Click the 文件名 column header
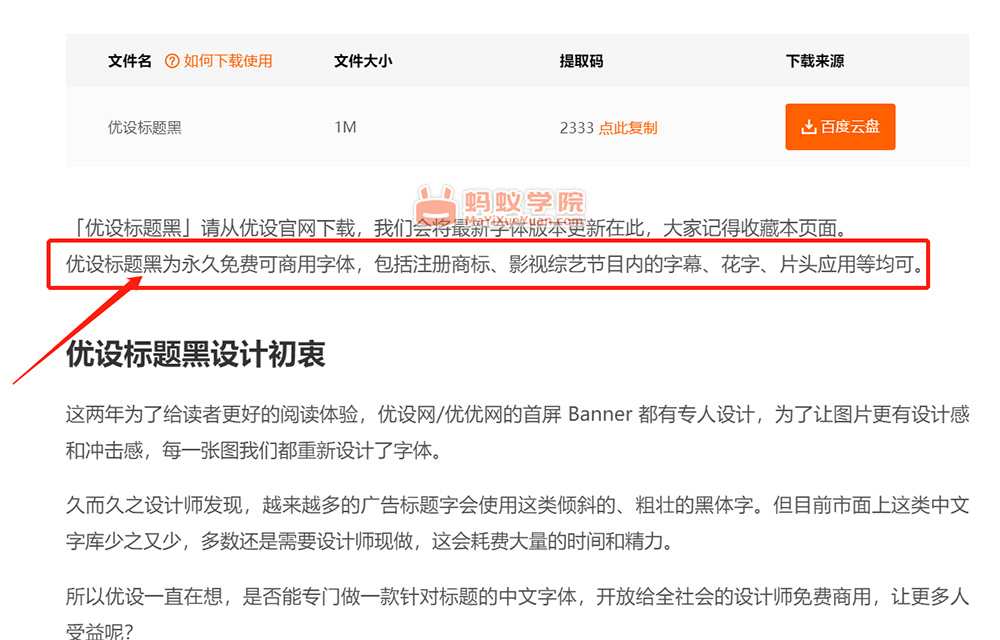Viewport: 1000px width, 640px height. coord(130,61)
